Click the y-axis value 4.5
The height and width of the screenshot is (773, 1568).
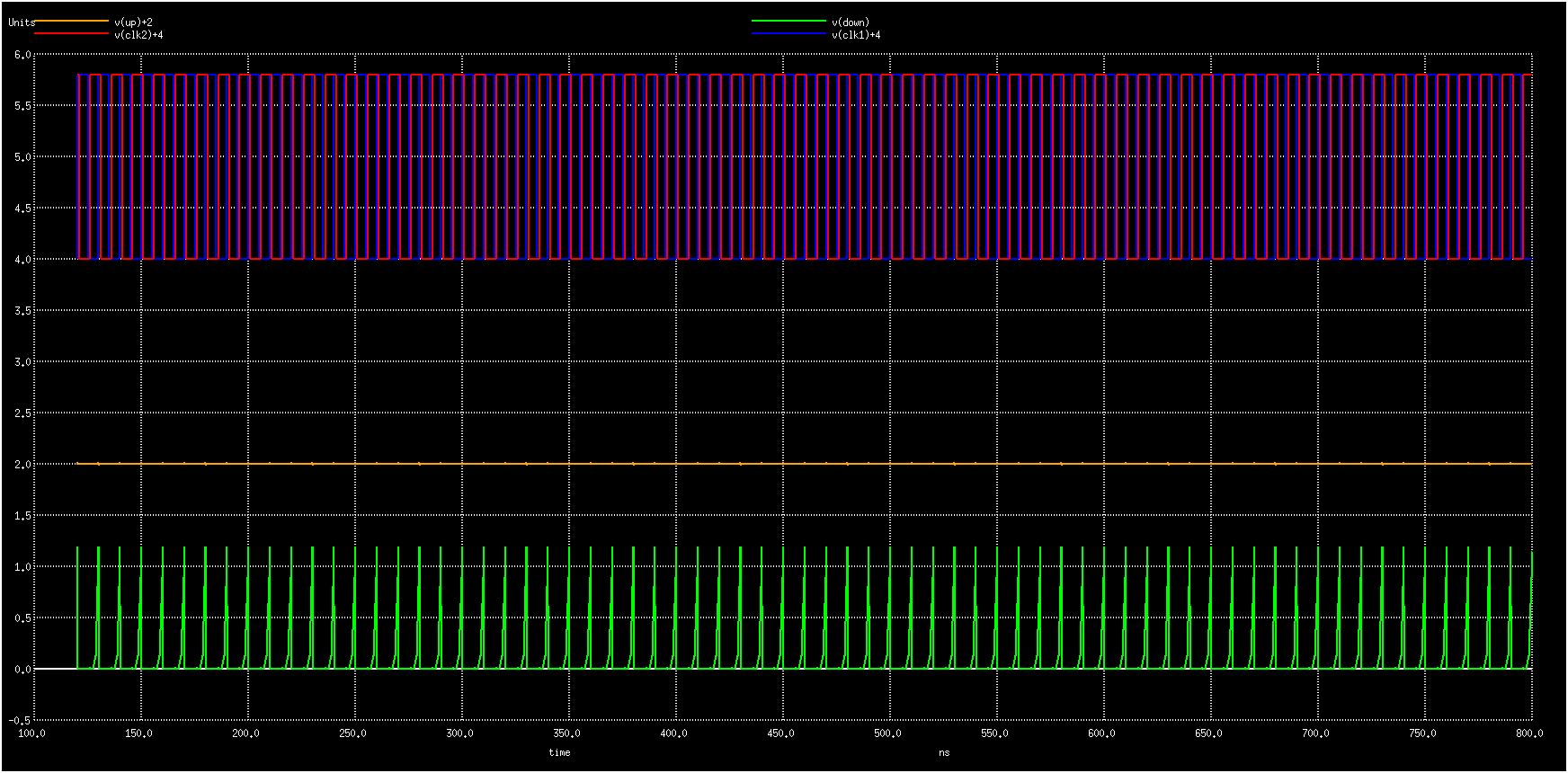[x=22, y=208]
